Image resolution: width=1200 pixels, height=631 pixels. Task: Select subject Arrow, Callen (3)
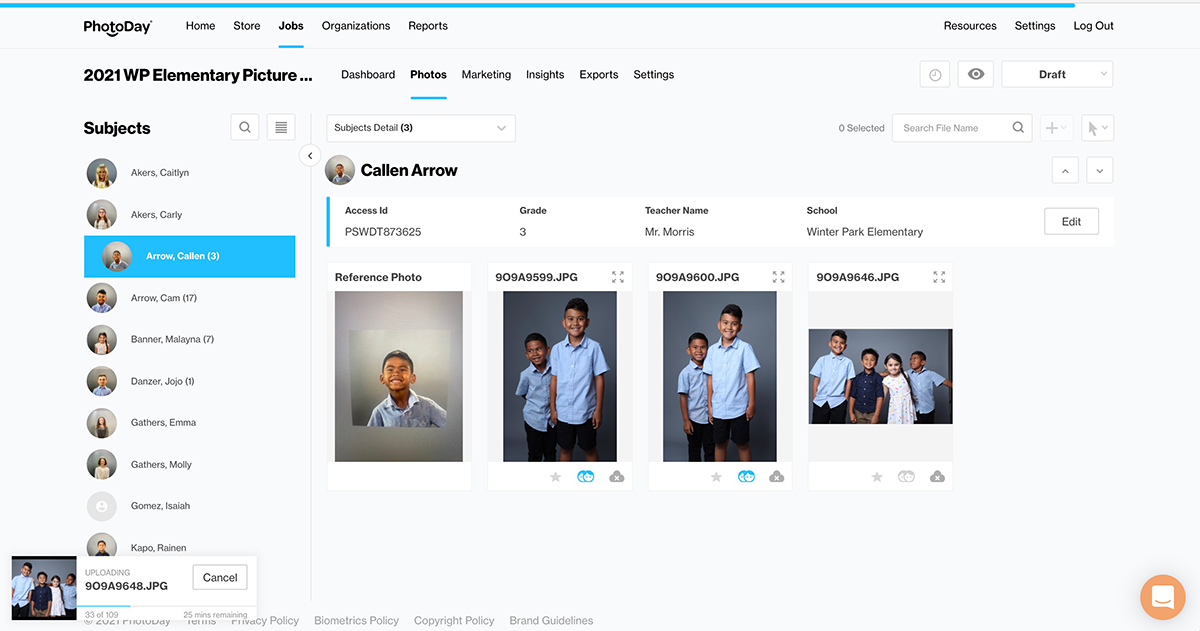(189, 257)
